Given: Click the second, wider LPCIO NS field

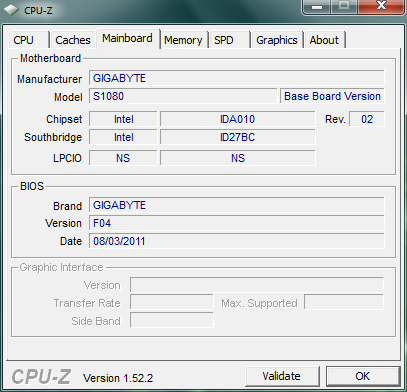Looking at the screenshot, I should [238, 158].
